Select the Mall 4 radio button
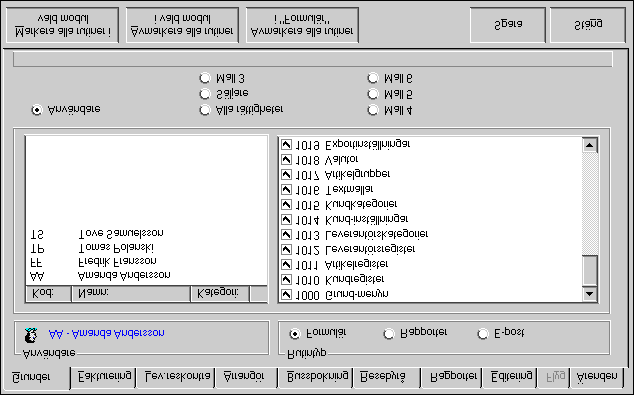The image size is (634, 395). 373,110
